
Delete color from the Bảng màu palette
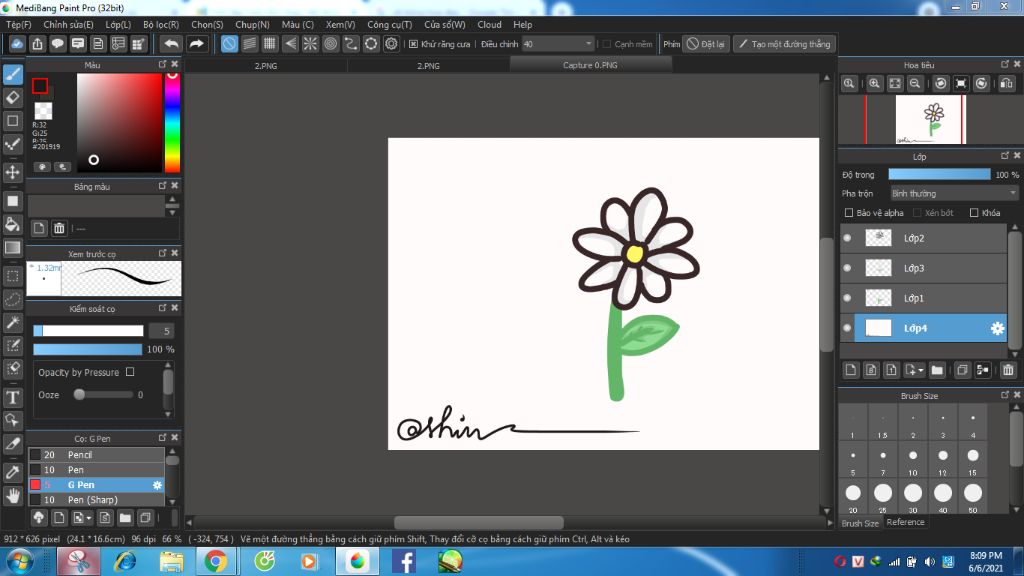click(x=59, y=228)
